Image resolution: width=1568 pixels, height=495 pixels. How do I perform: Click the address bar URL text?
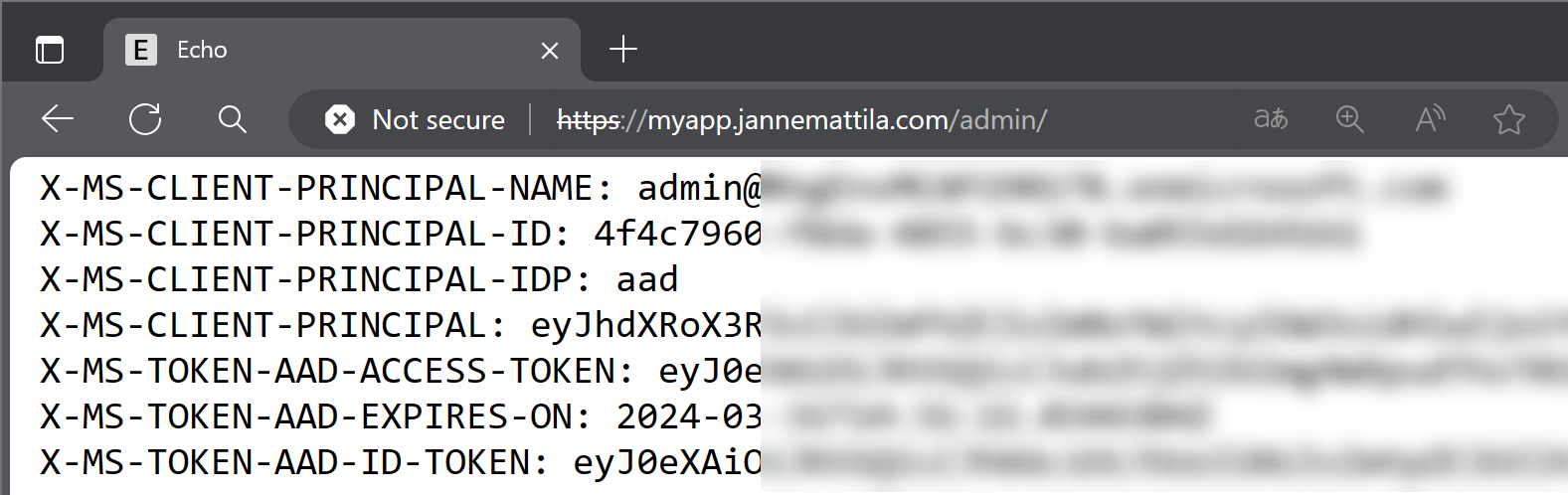pos(801,120)
